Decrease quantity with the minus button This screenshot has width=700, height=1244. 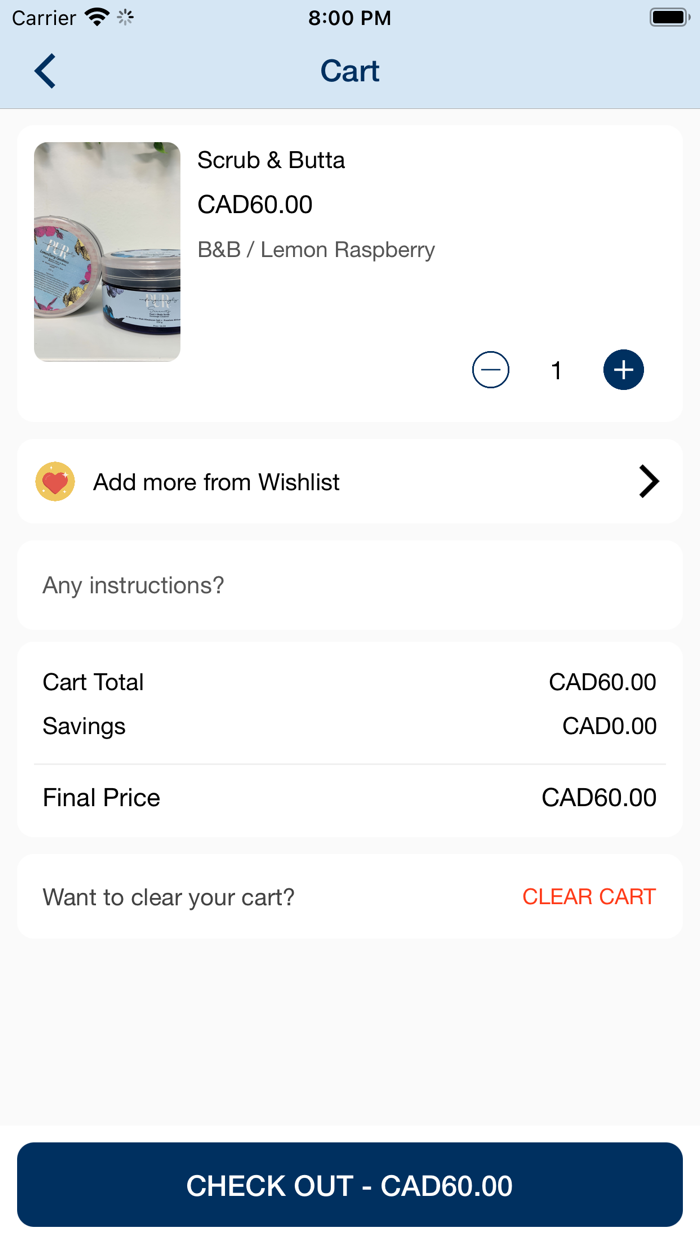[x=490, y=370]
